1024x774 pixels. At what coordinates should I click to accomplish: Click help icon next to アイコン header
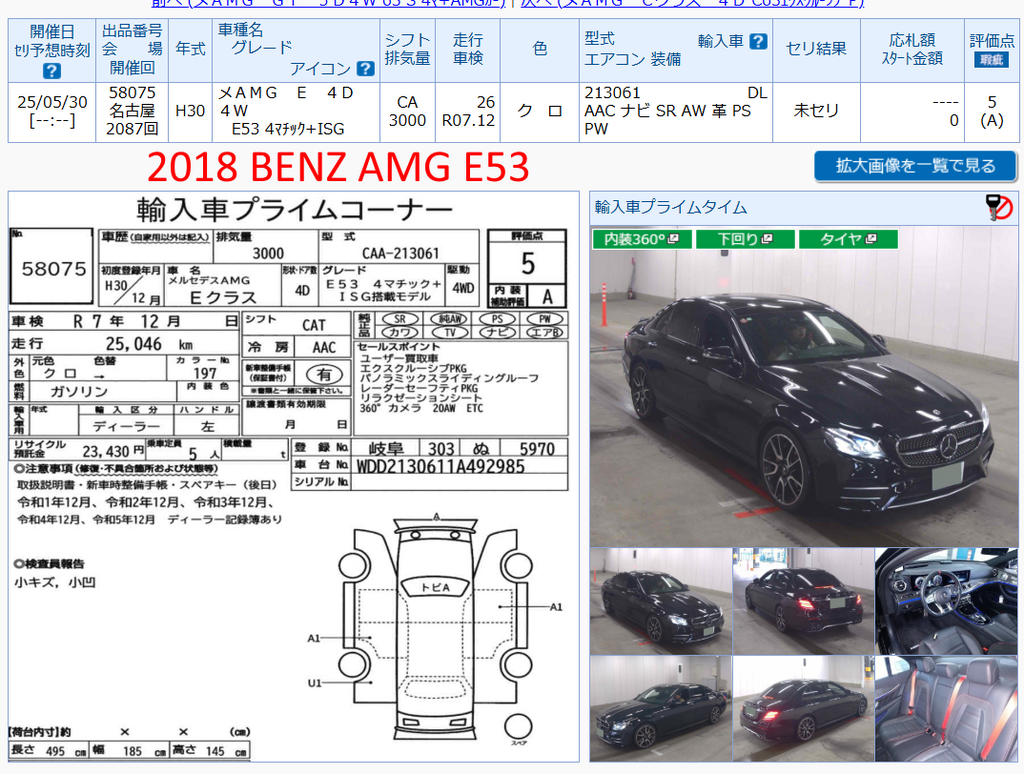pos(366,69)
